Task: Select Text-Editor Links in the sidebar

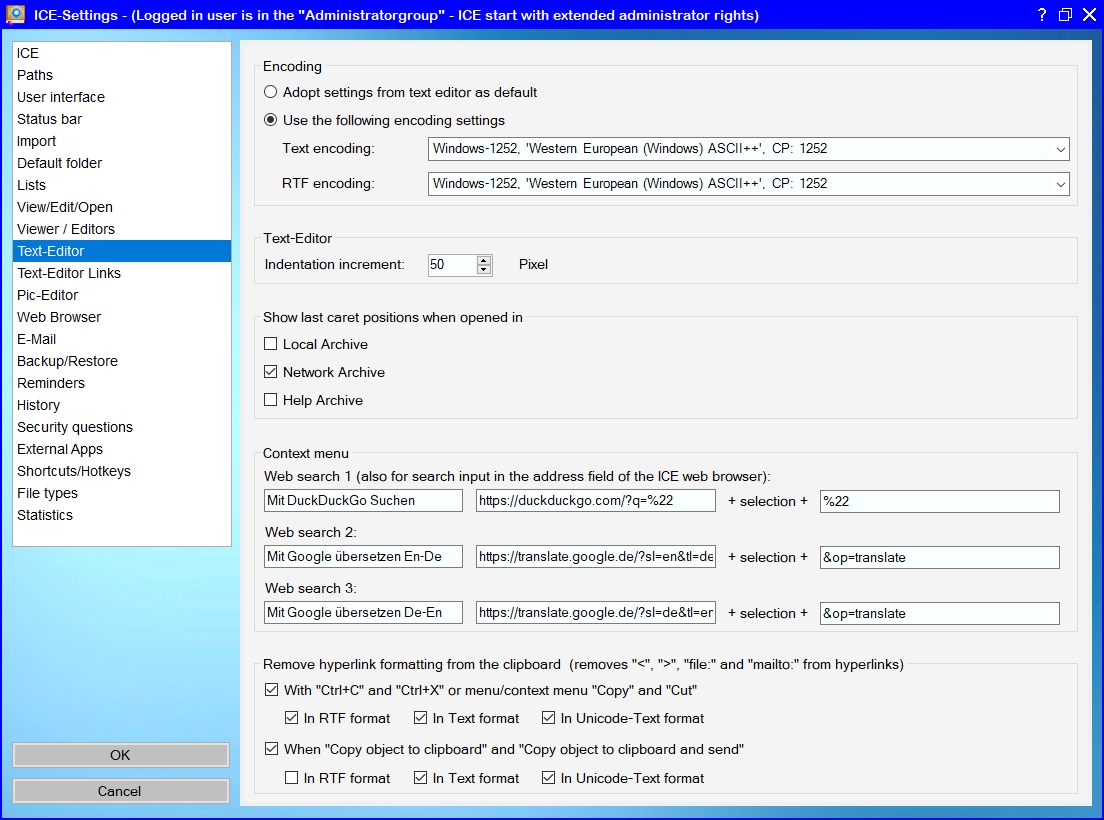Action: 69,273
